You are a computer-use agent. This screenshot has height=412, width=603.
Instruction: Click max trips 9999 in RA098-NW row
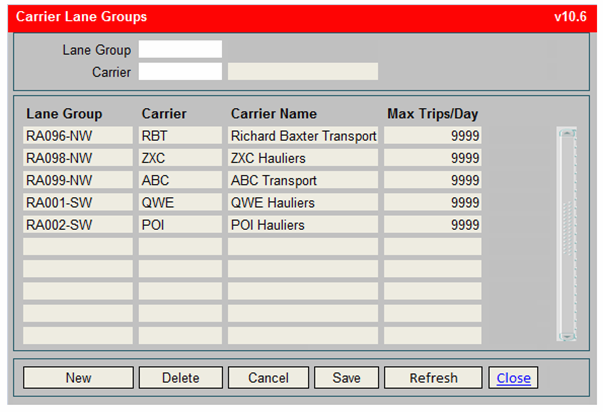point(432,158)
